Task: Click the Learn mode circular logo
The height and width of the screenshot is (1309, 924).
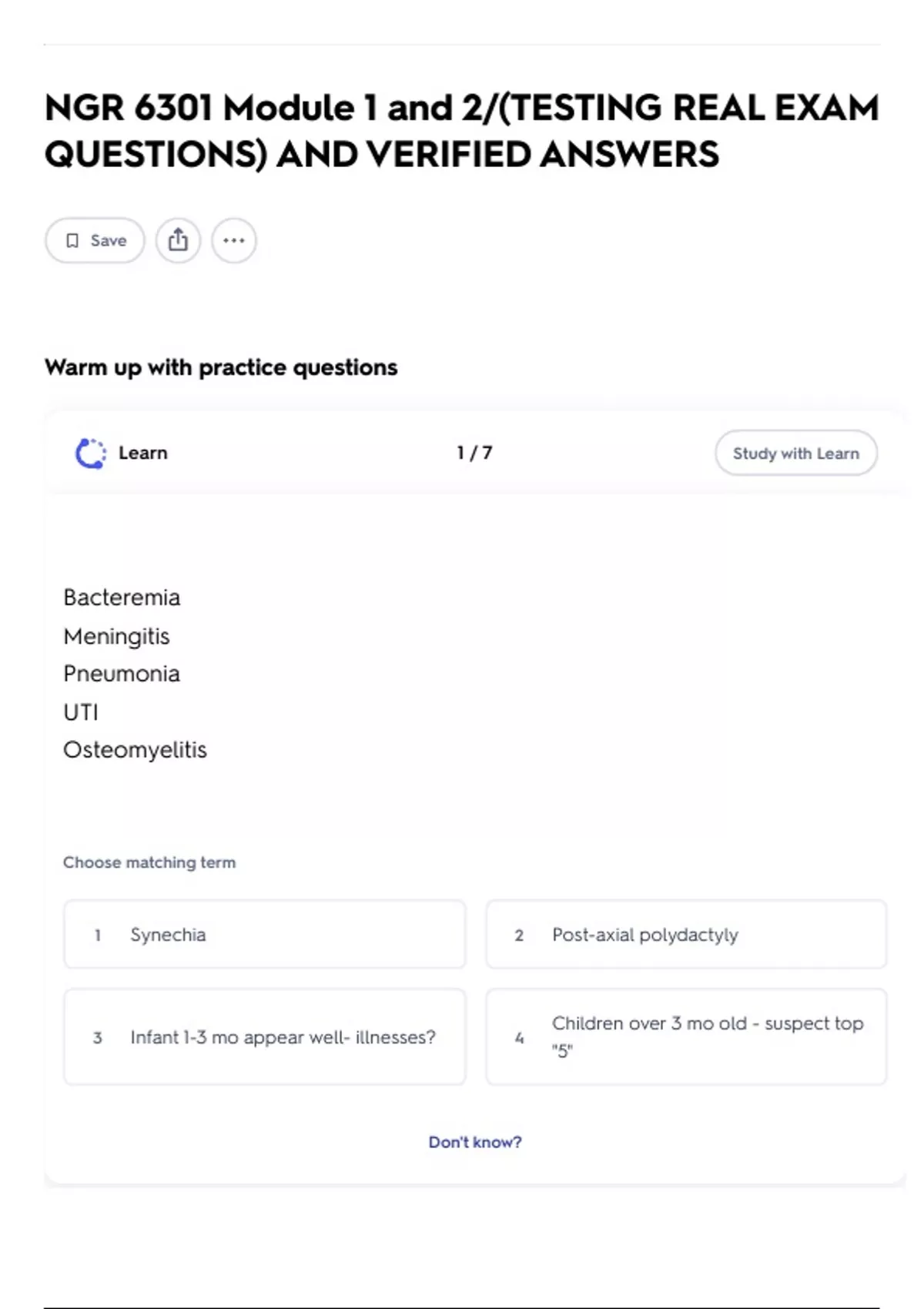Action: click(x=91, y=453)
